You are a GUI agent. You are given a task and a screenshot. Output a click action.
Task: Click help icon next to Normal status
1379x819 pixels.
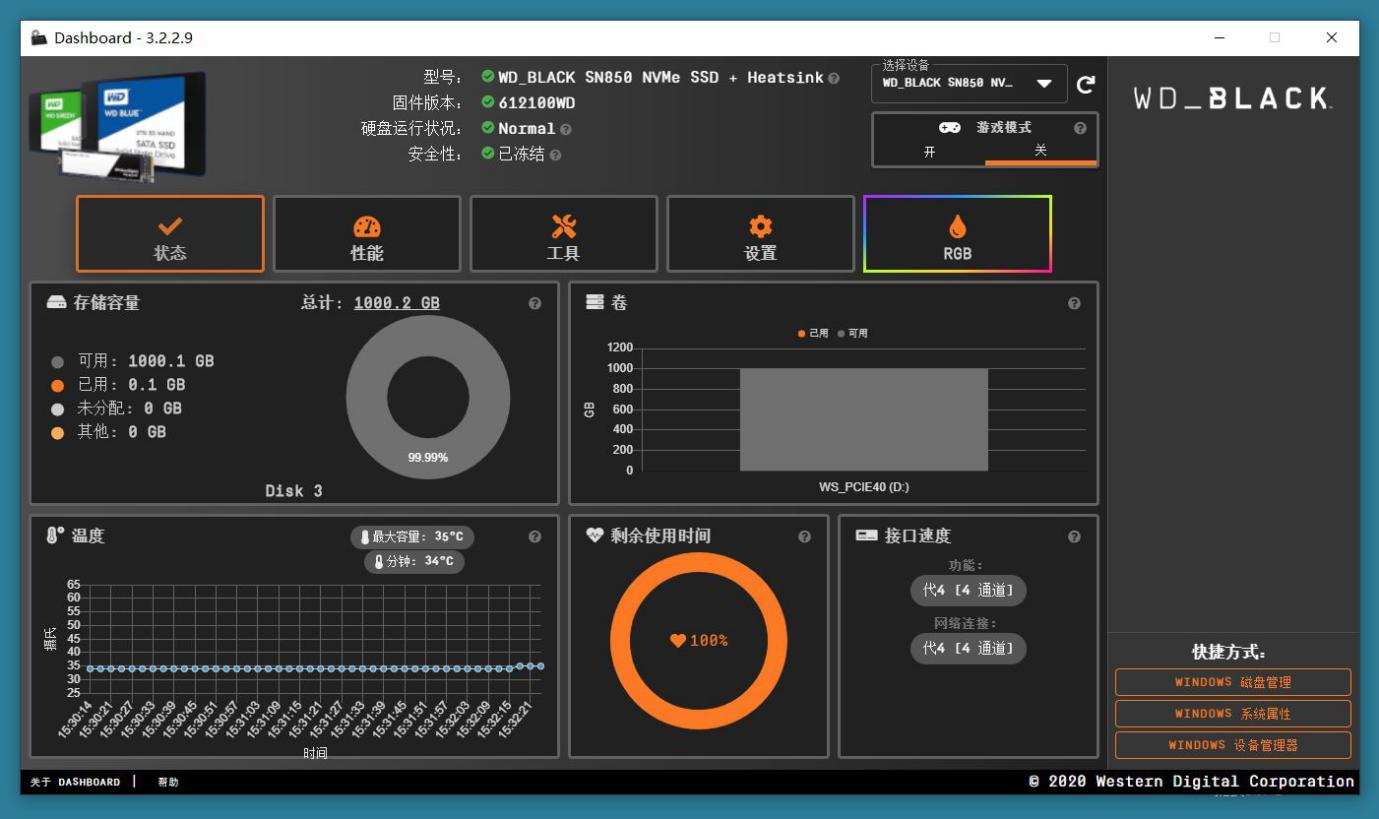point(566,129)
